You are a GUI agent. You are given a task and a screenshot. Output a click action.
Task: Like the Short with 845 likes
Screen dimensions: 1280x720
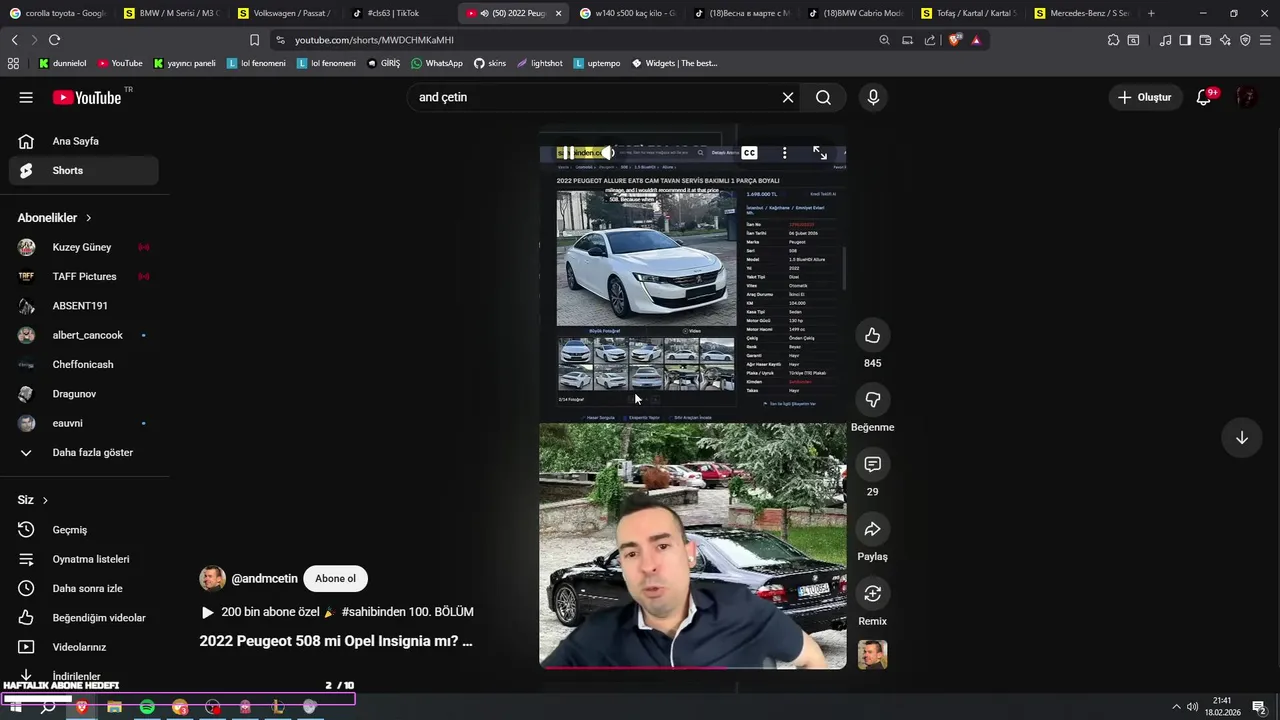pyautogui.click(x=872, y=335)
